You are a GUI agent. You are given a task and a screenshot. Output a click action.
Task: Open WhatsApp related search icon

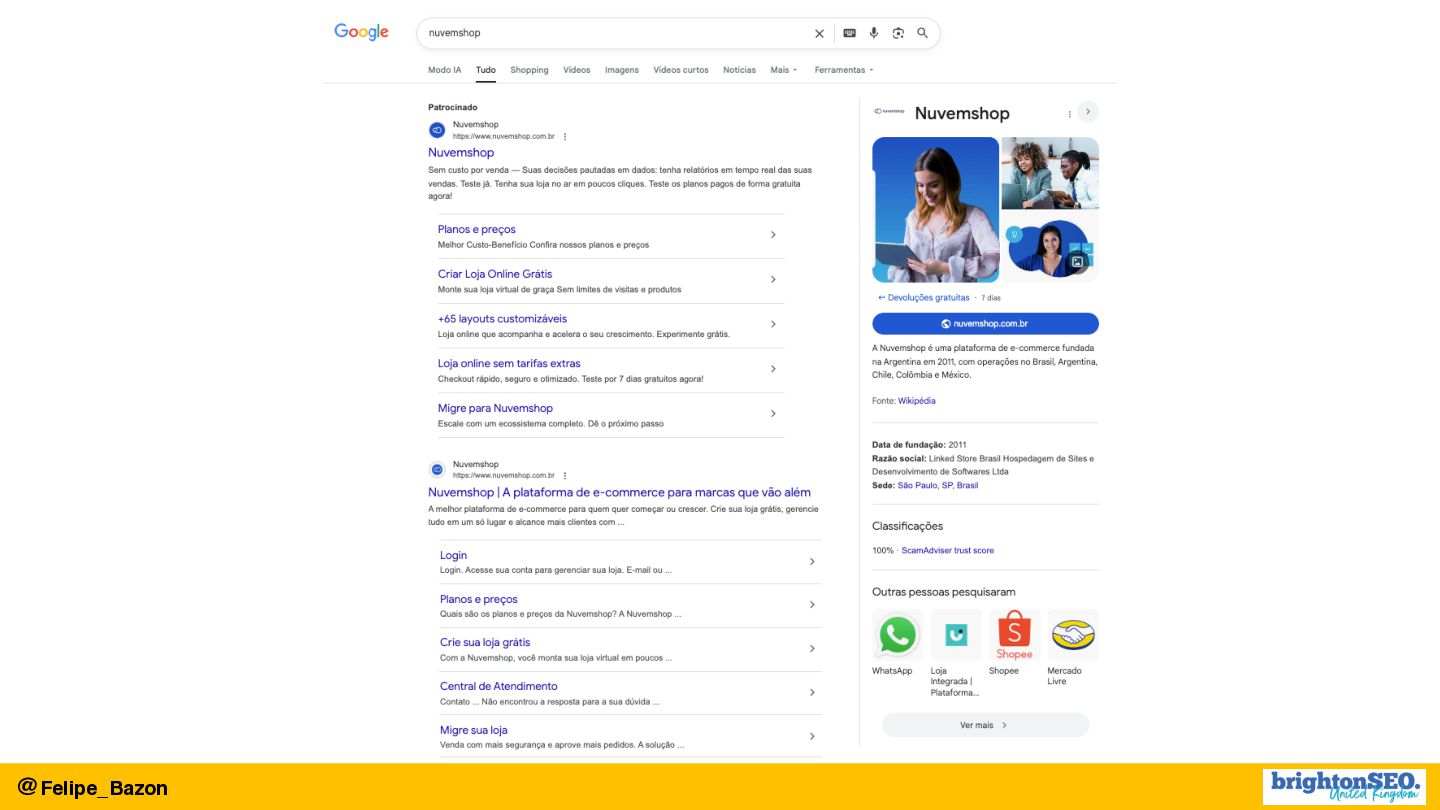(x=897, y=635)
